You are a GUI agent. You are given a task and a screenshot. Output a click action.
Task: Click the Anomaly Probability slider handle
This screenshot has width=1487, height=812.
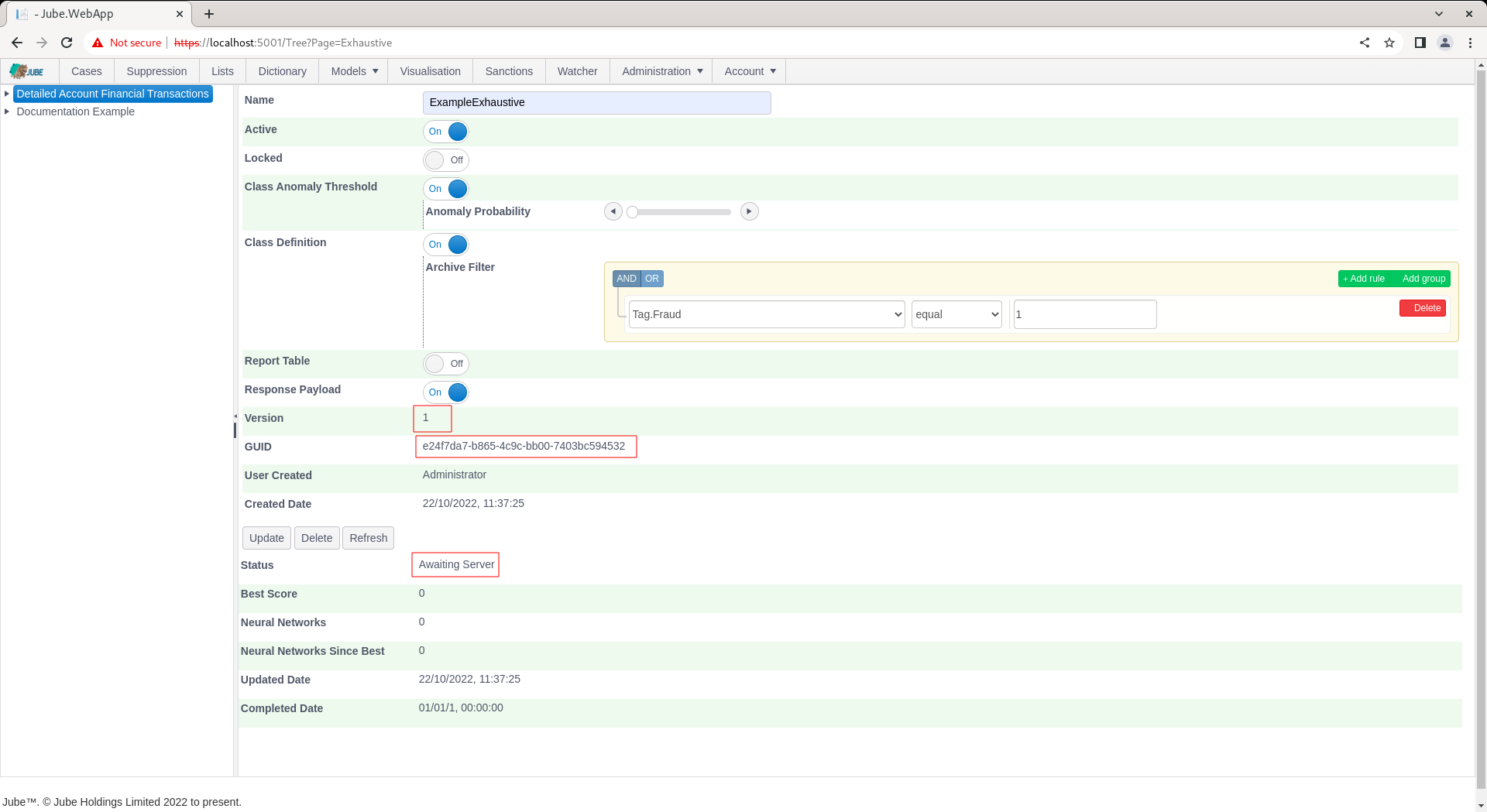point(633,212)
